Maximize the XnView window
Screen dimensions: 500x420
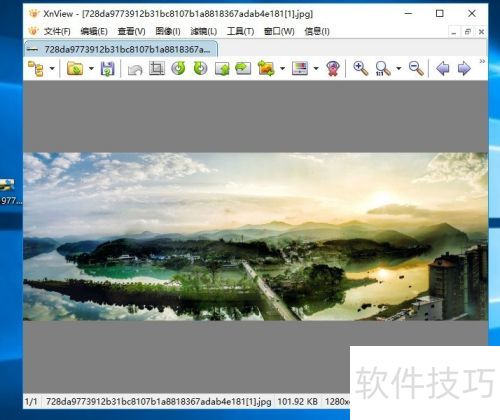pos(440,13)
